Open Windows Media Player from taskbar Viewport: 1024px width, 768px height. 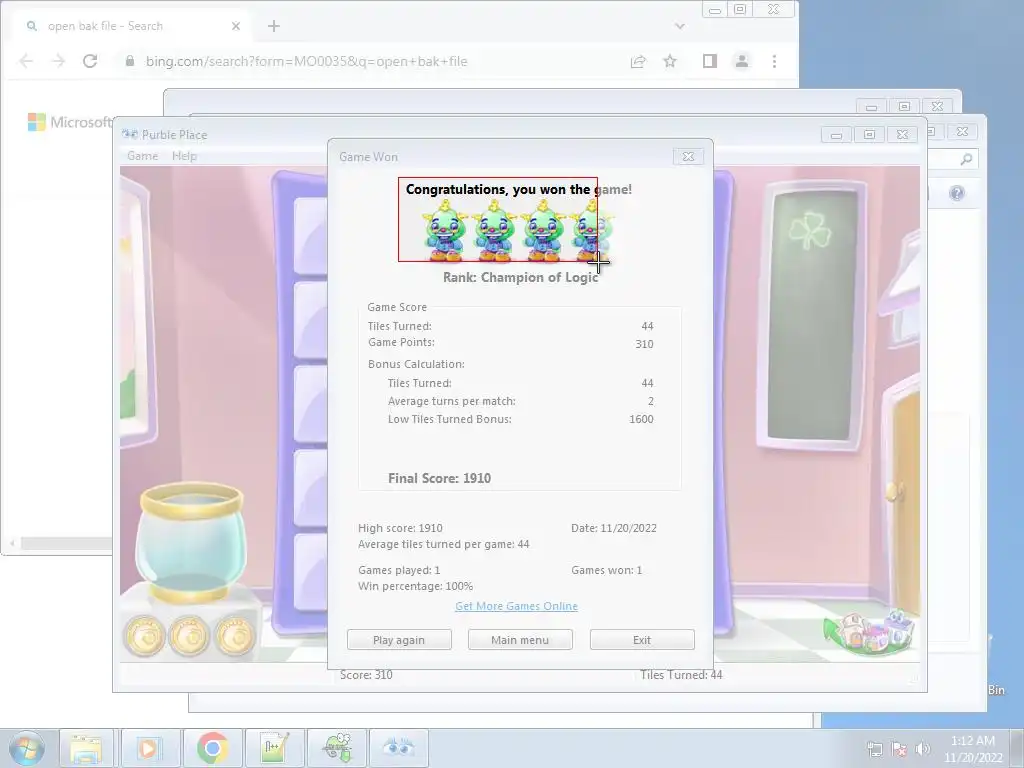pyautogui.click(x=149, y=748)
